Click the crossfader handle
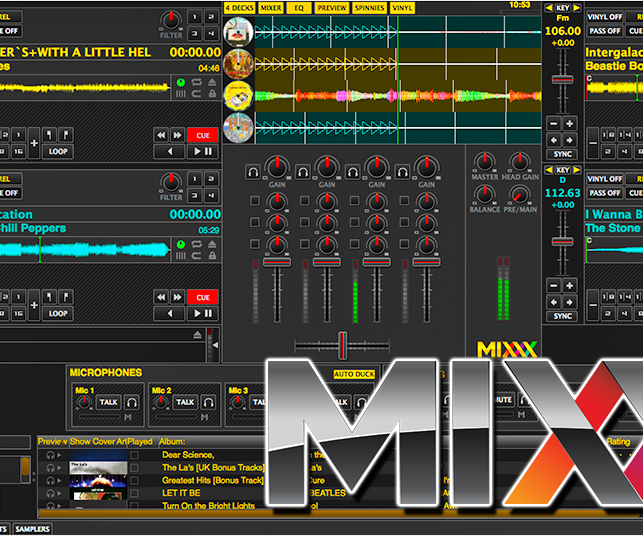The image size is (643, 536). pos(342,346)
